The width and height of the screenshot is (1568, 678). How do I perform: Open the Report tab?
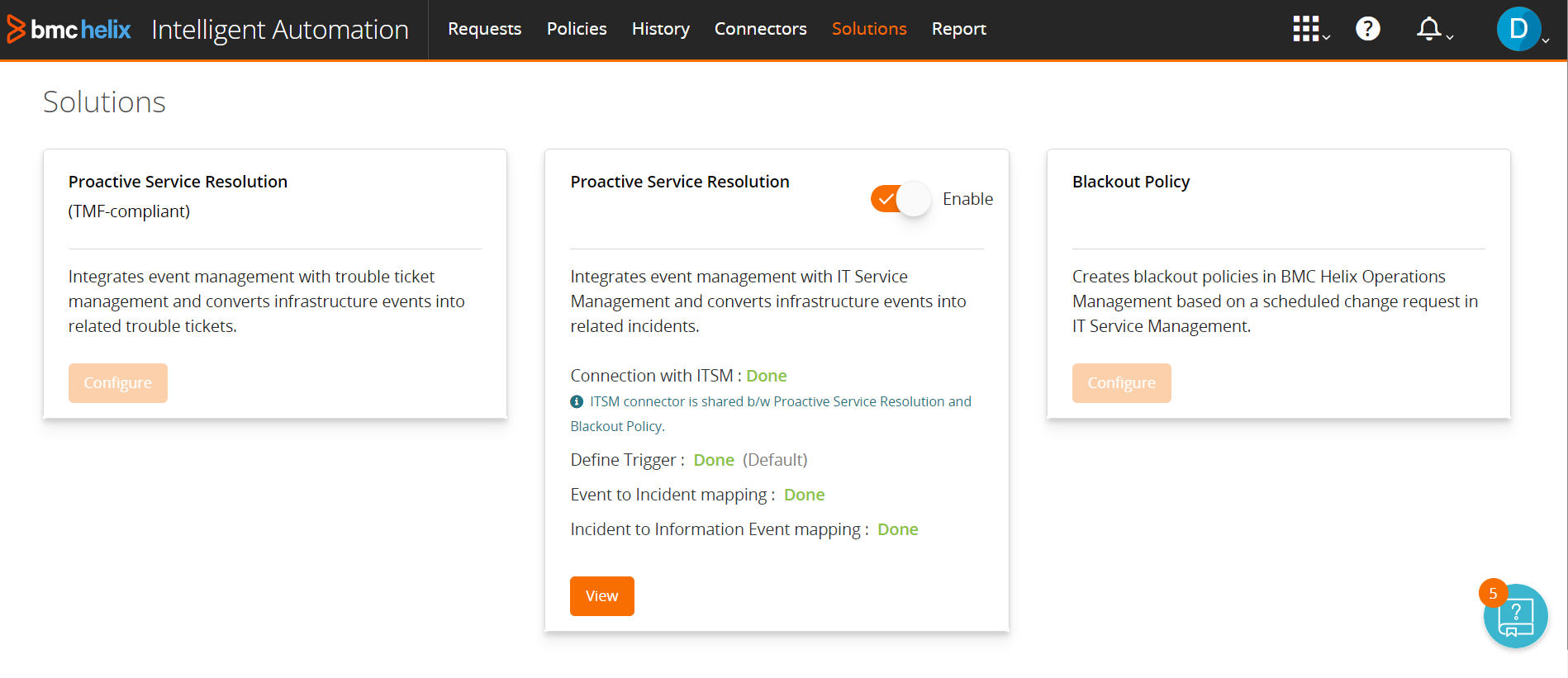coord(959,29)
